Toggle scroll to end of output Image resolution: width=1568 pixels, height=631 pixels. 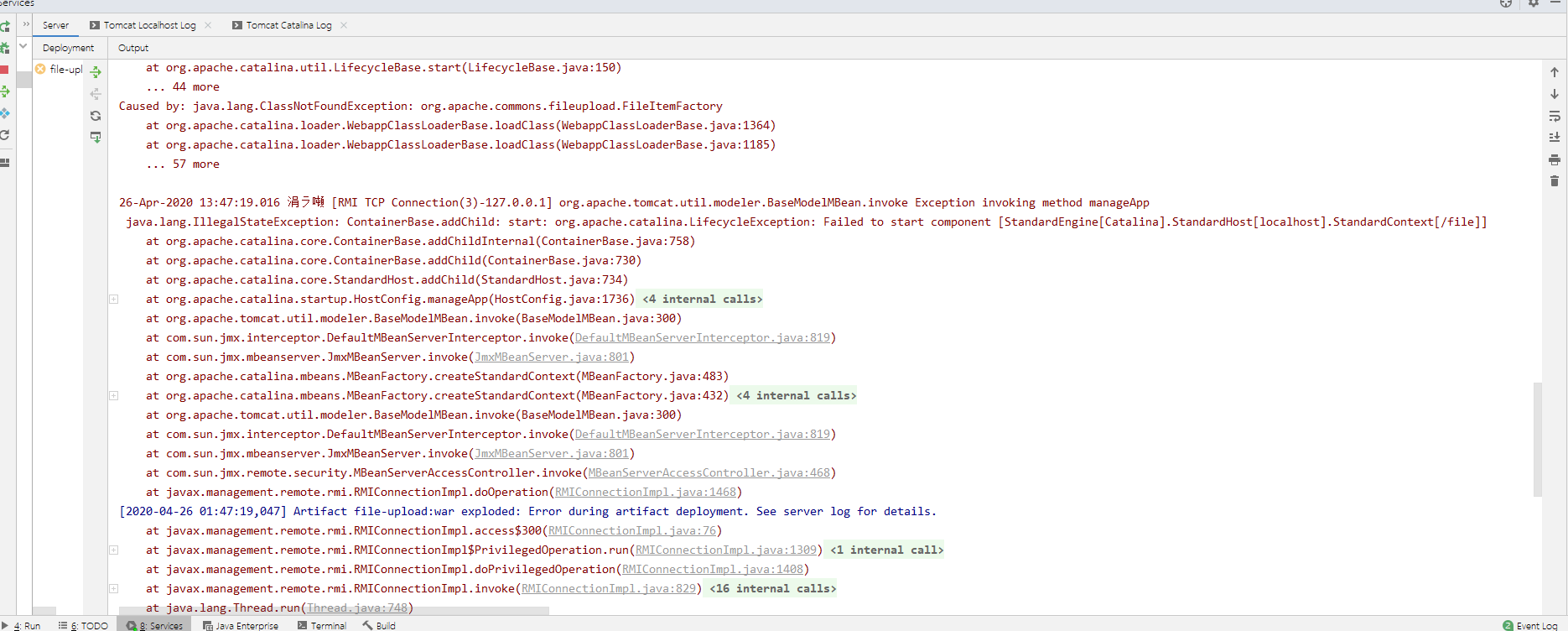click(1554, 137)
